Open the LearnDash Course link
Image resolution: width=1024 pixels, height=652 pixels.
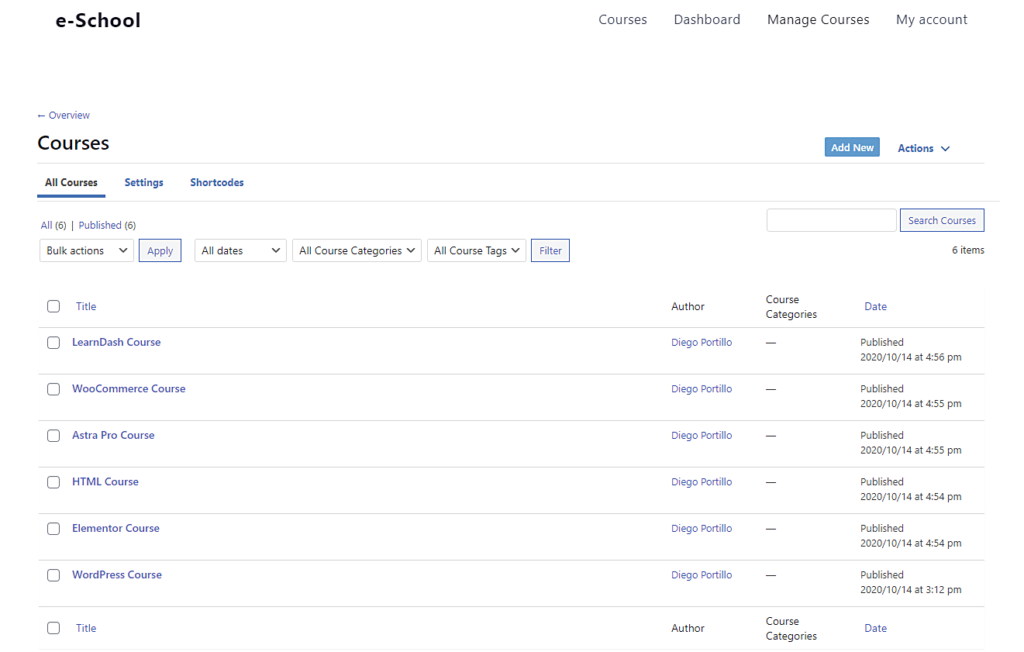coord(116,342)
